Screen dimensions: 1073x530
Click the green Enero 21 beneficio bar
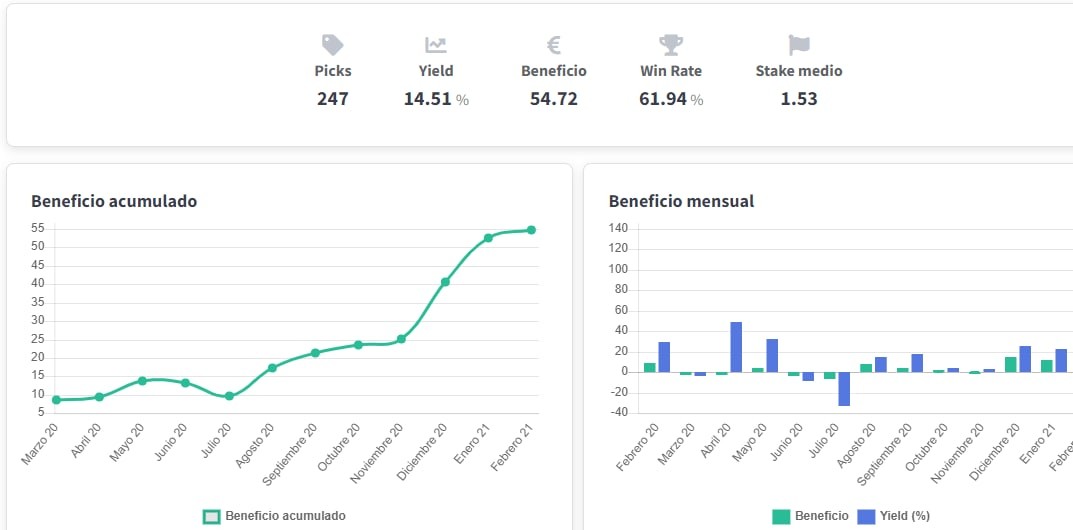1046,366
